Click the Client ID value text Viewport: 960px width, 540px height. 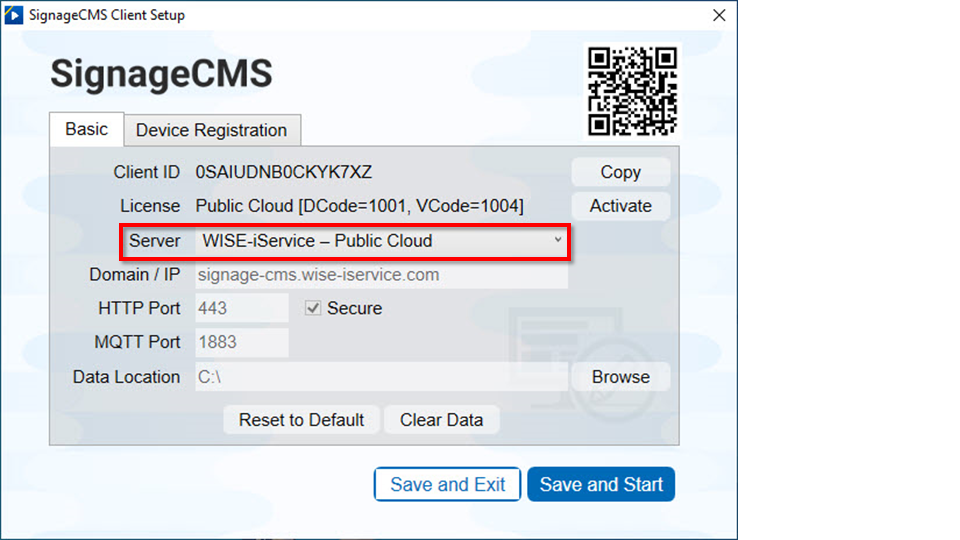(284, 172)
